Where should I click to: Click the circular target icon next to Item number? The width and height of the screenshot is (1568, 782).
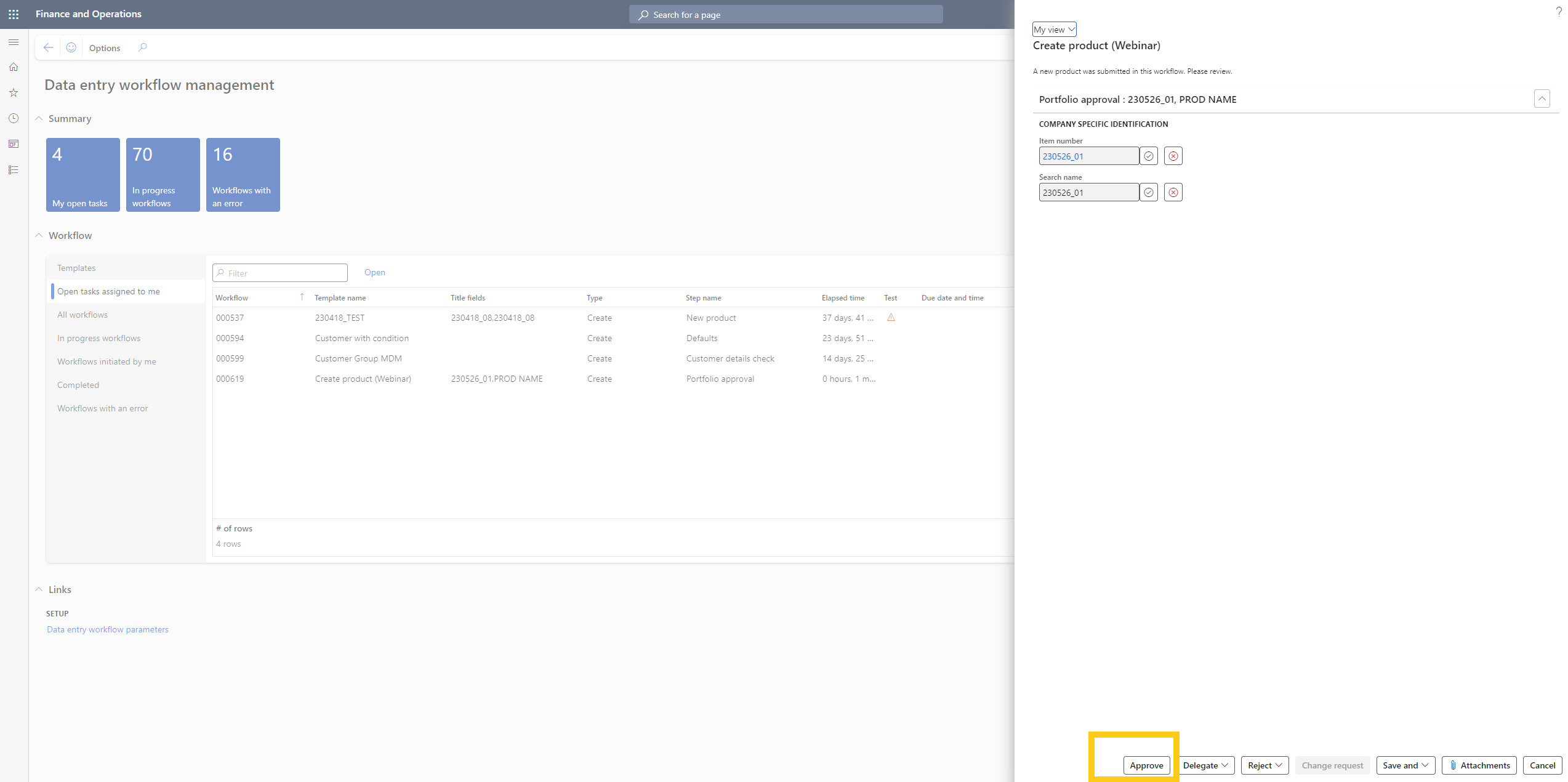point(1149,155)
